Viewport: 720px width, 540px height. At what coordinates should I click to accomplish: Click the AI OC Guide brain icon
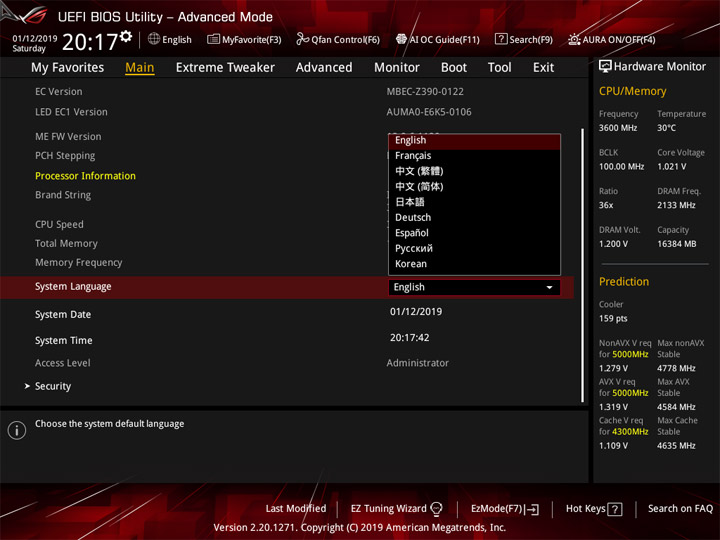click(x=401, y=39)
